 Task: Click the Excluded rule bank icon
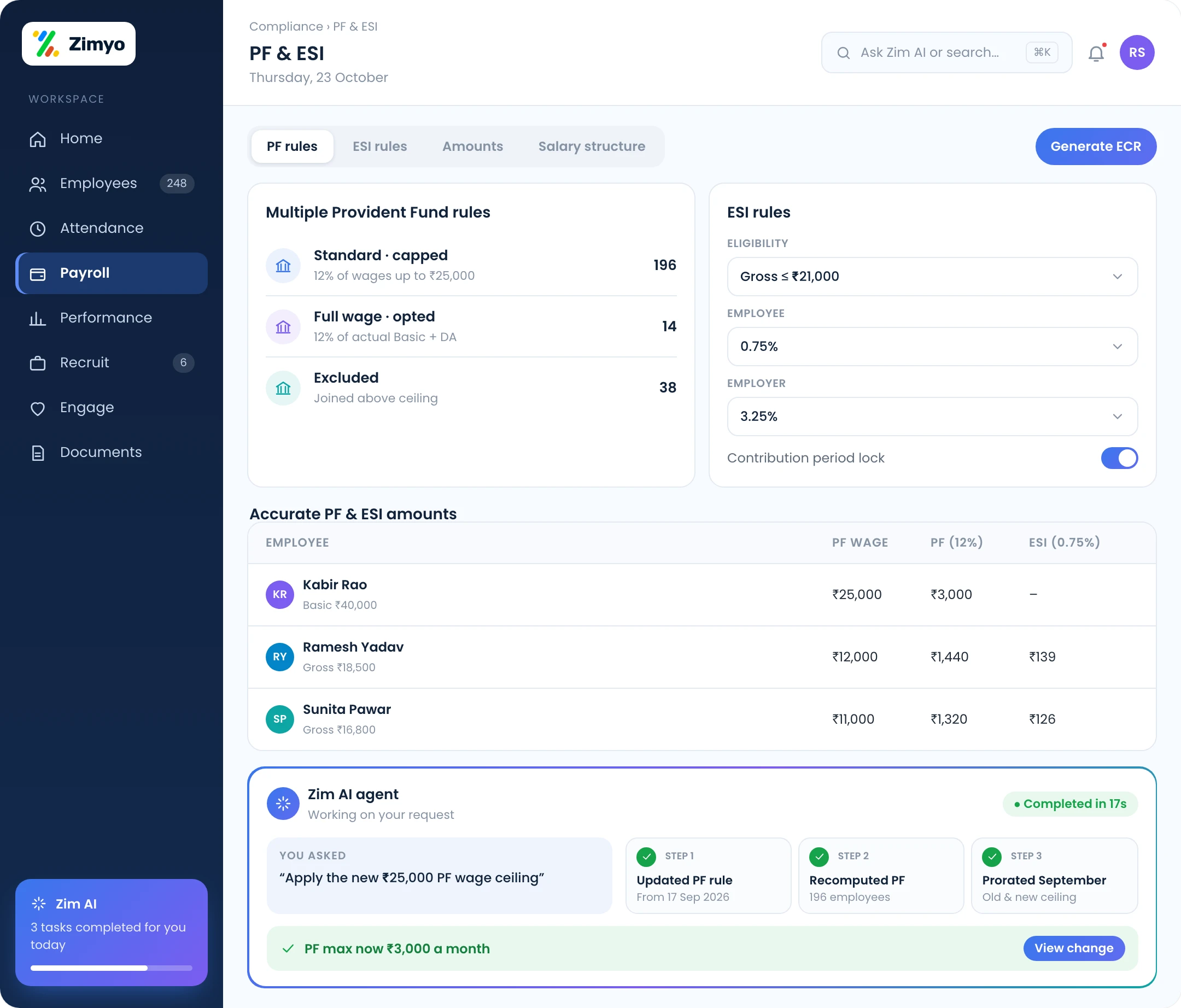(x=283, y=388)
